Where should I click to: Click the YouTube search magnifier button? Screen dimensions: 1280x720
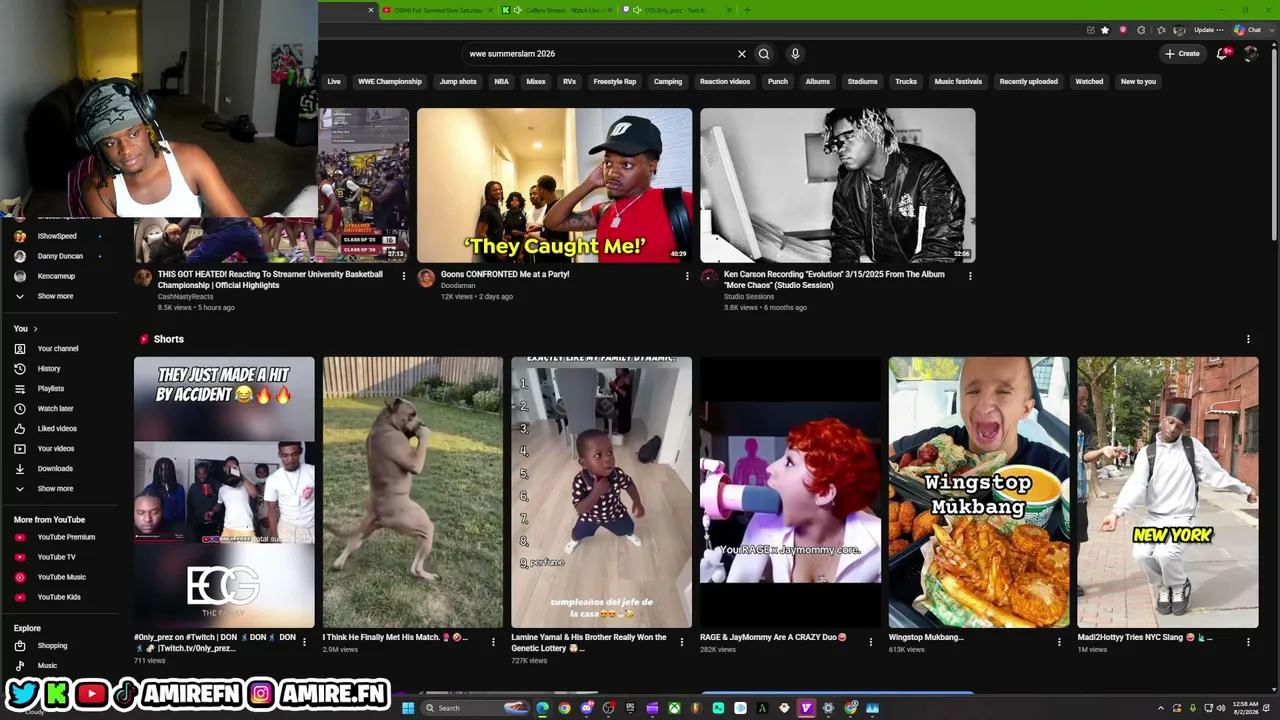point(764,54)
